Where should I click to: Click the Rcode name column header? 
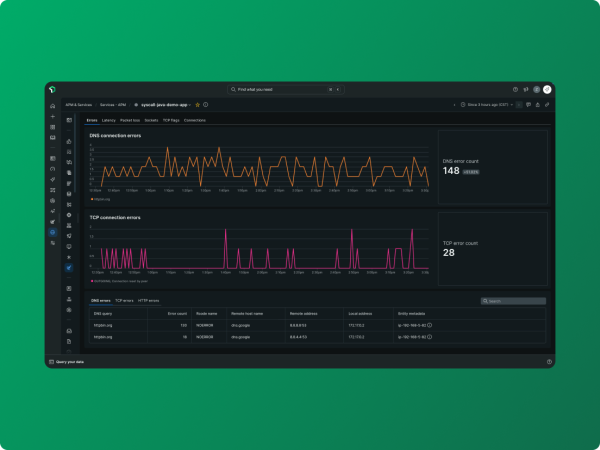point(207,314)
